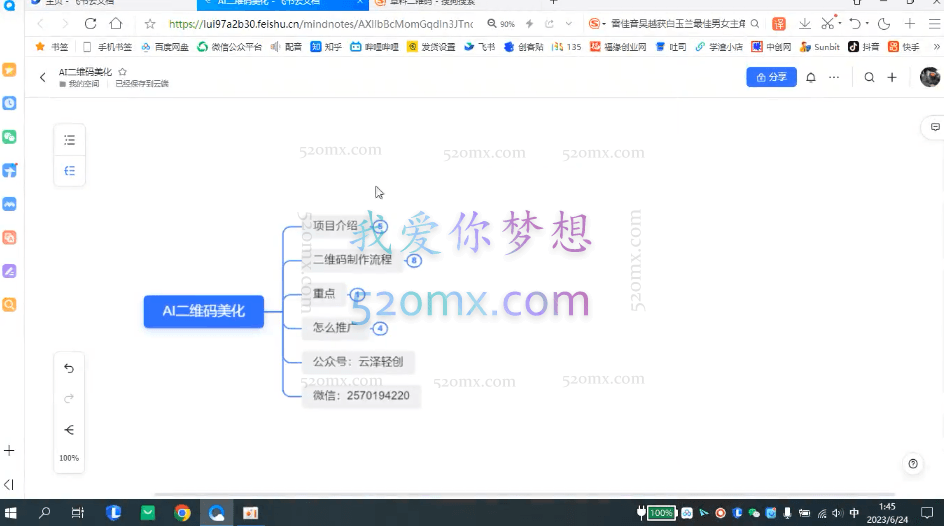Viewport: 944px width, 526px height.
Task: Click the plus new document icon
Action: click(892, 77)
